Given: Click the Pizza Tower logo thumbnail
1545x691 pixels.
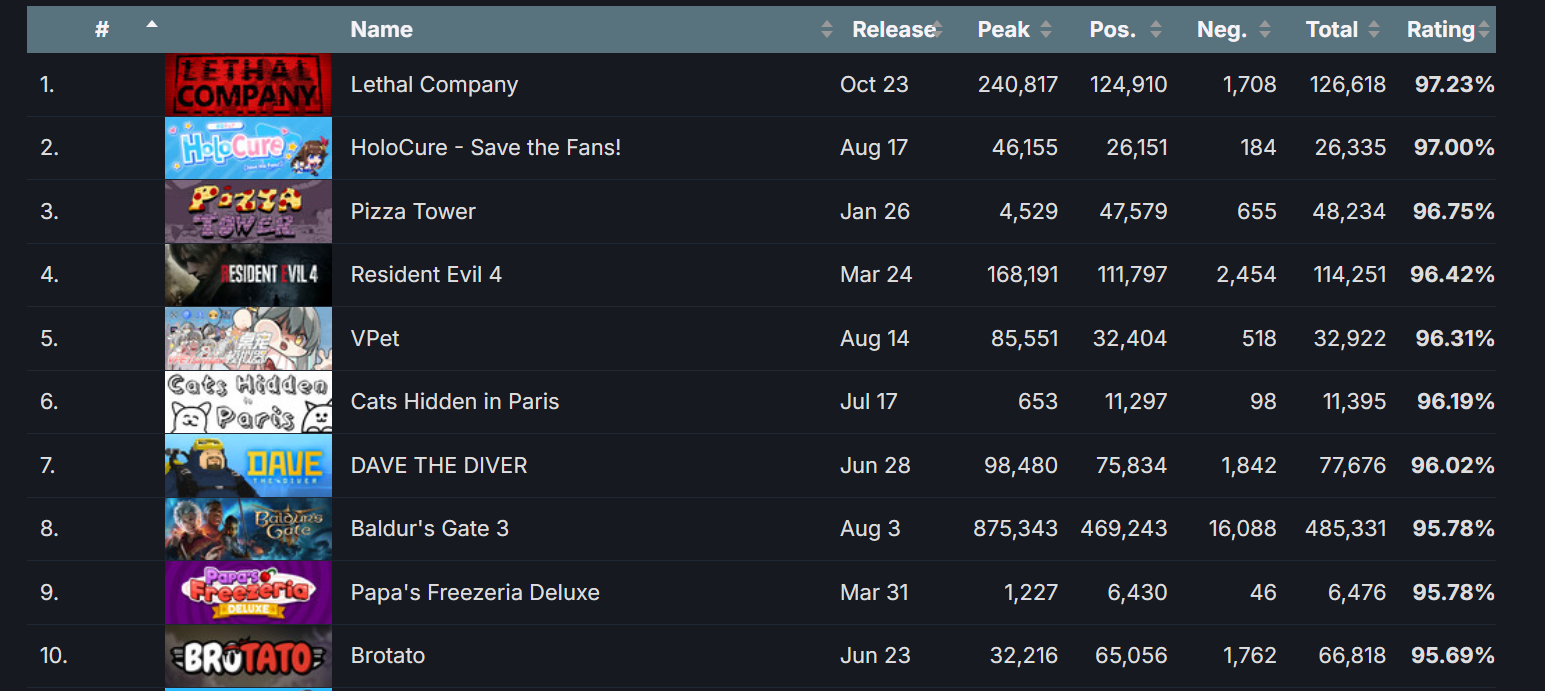Looking at the screenshot, I should [x=248, y=212].
